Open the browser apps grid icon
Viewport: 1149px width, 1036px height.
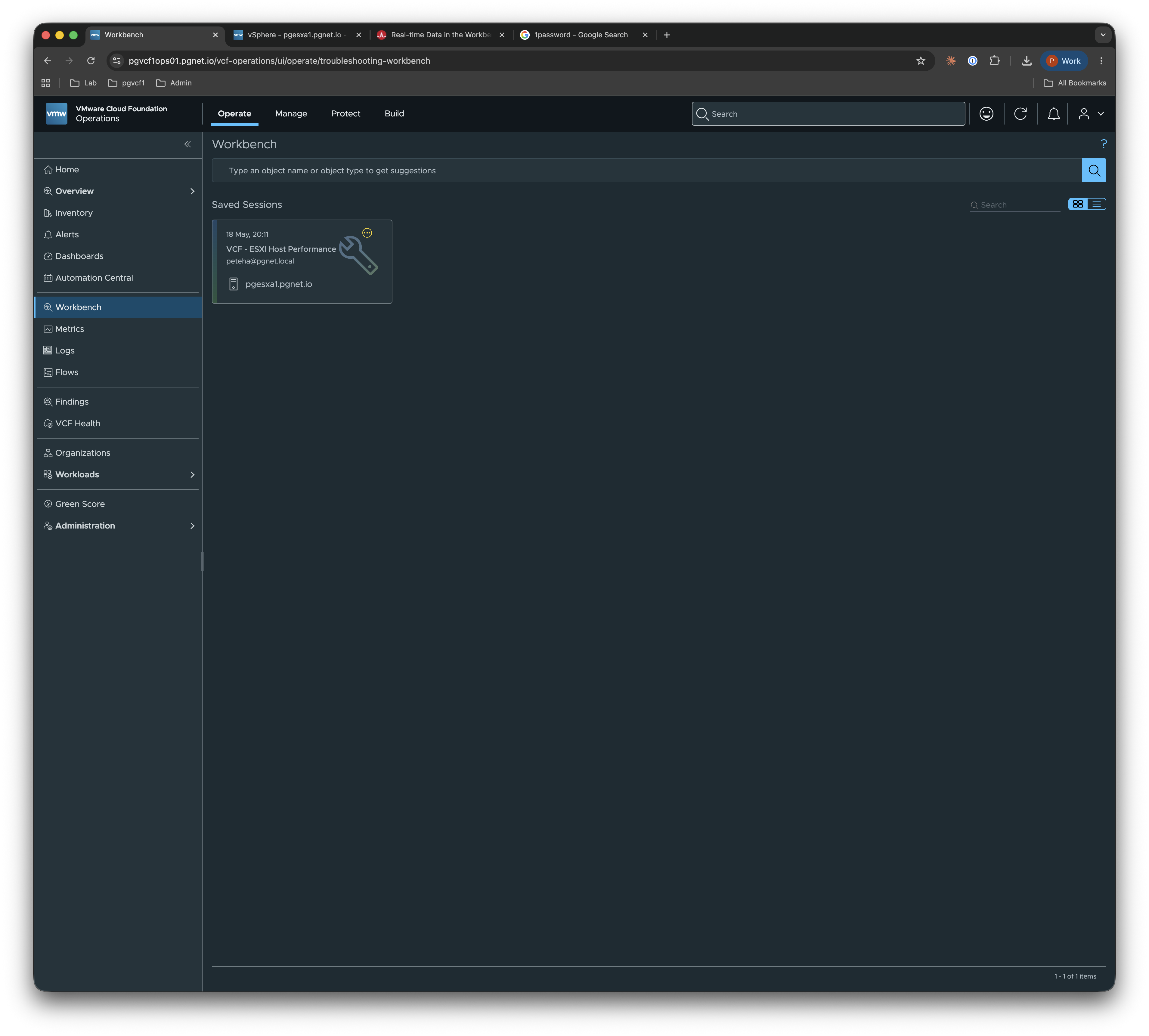pyautogui.click(x=46, y=83)
